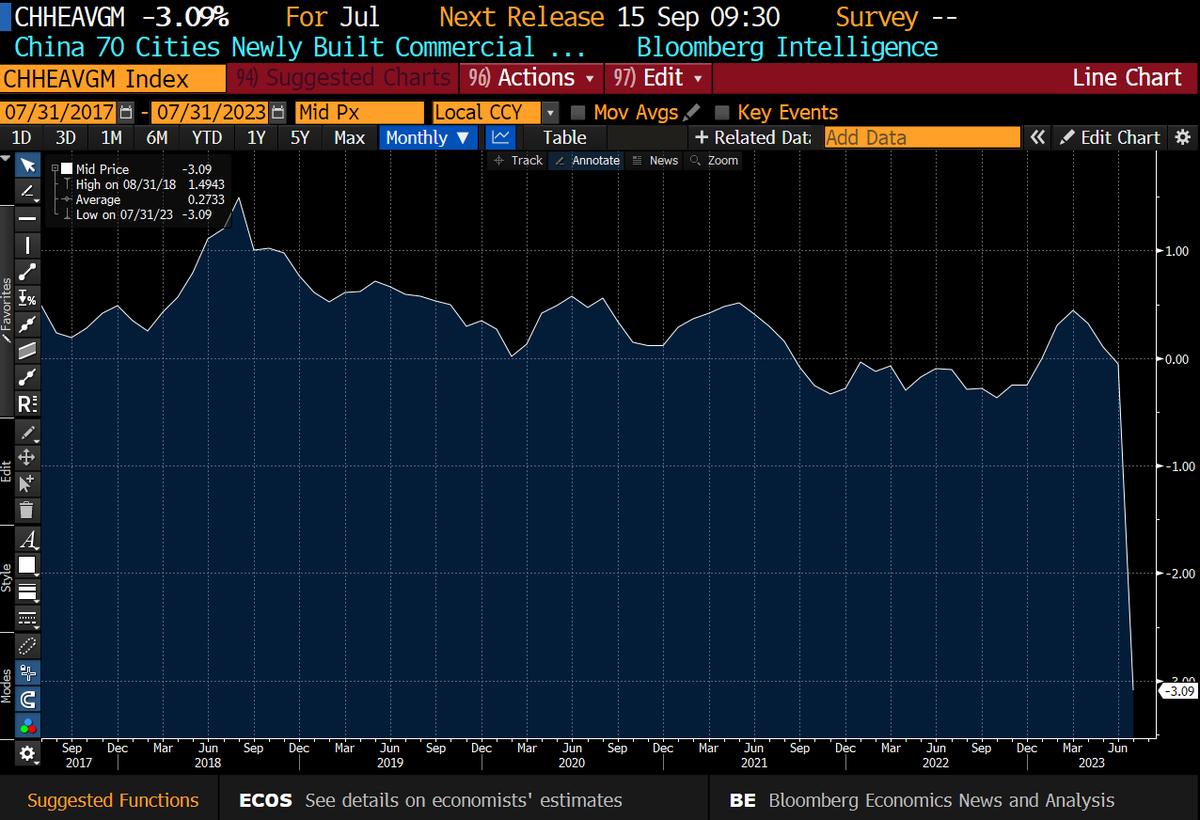Select the copy annotation cursor tool
Screen dimensions: 1200x820
tap(27, 483)
